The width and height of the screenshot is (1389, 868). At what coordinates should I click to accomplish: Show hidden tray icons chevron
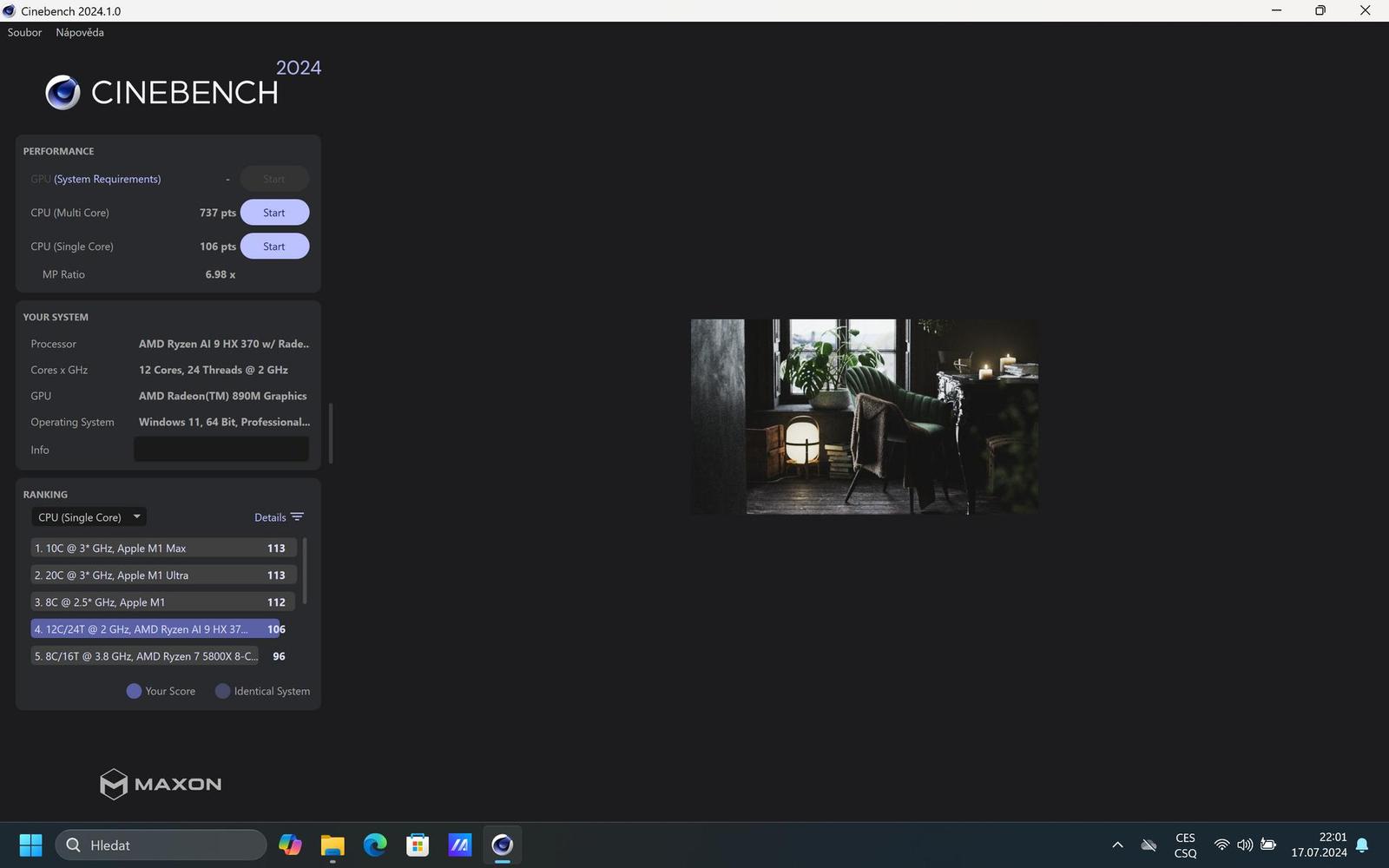click(x=1117, y=845)
